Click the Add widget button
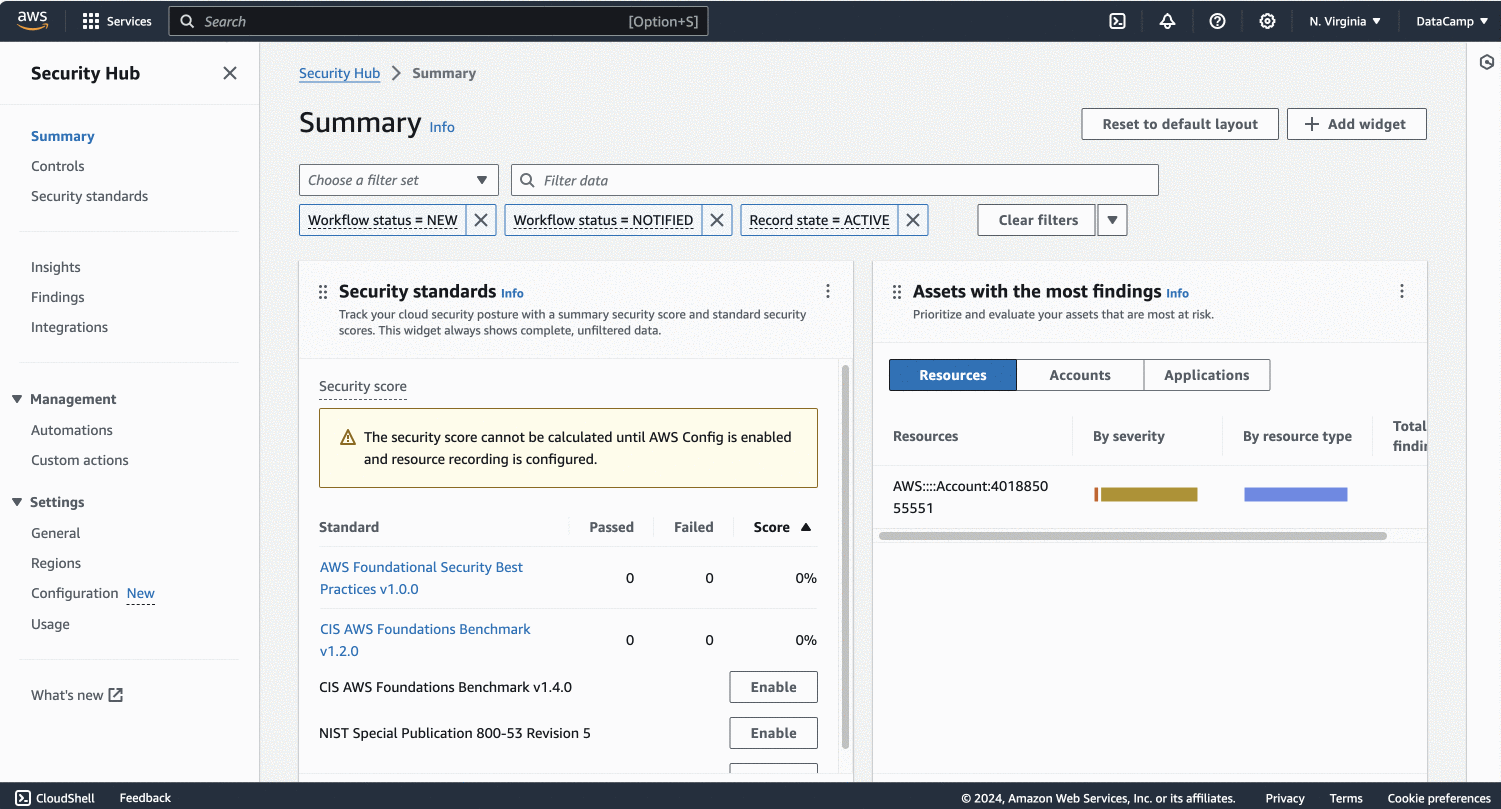 coord(1356,124)
